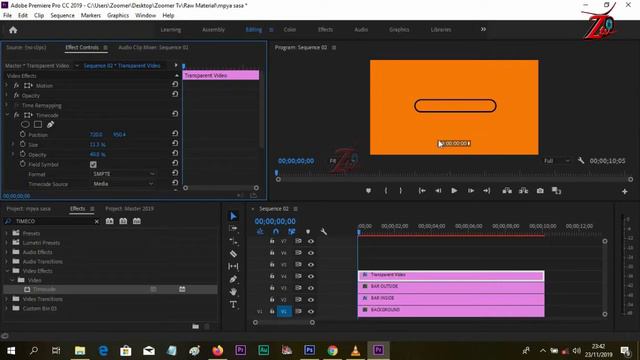The width and height of the screenshot is (640, 360).
Task: Toggle Position stopwatch animation
Action: (x=22, y=134)
